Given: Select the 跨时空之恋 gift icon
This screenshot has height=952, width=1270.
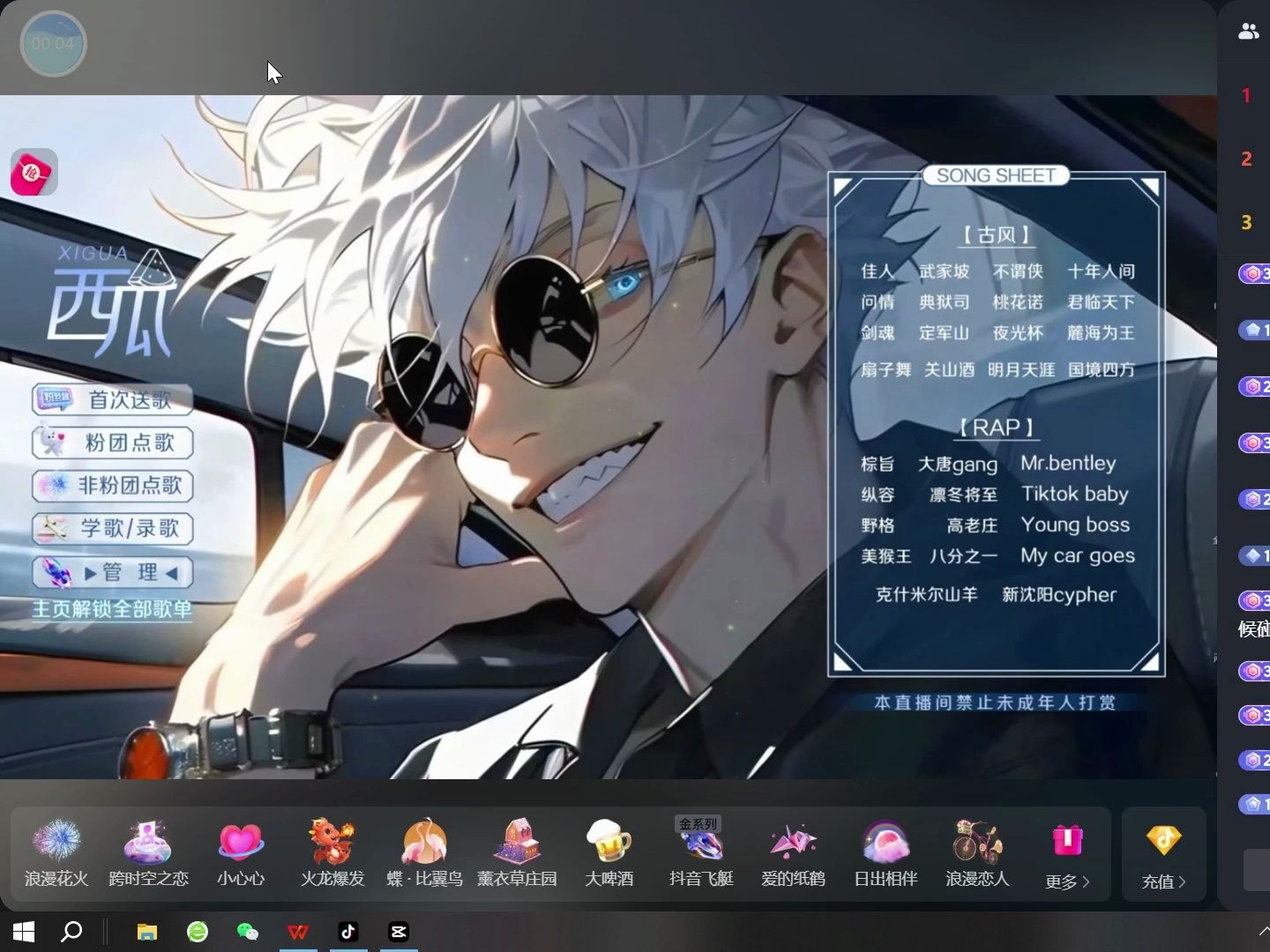Looking at the screenshot, I should [x=148, y=852].
